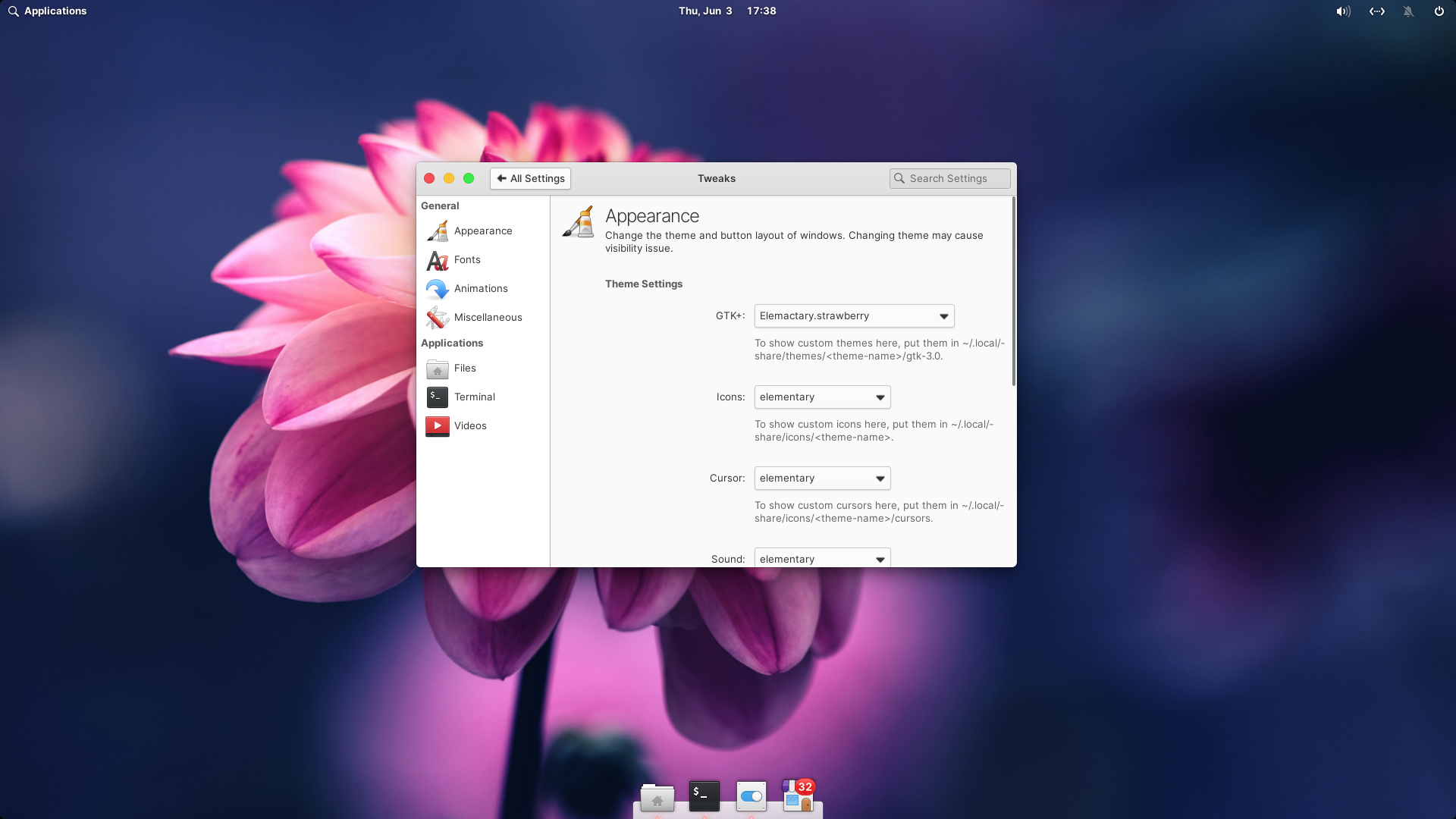Open the notifications bell indicator
This screenshot has height=819, width=1456.
click(1408, 11)
